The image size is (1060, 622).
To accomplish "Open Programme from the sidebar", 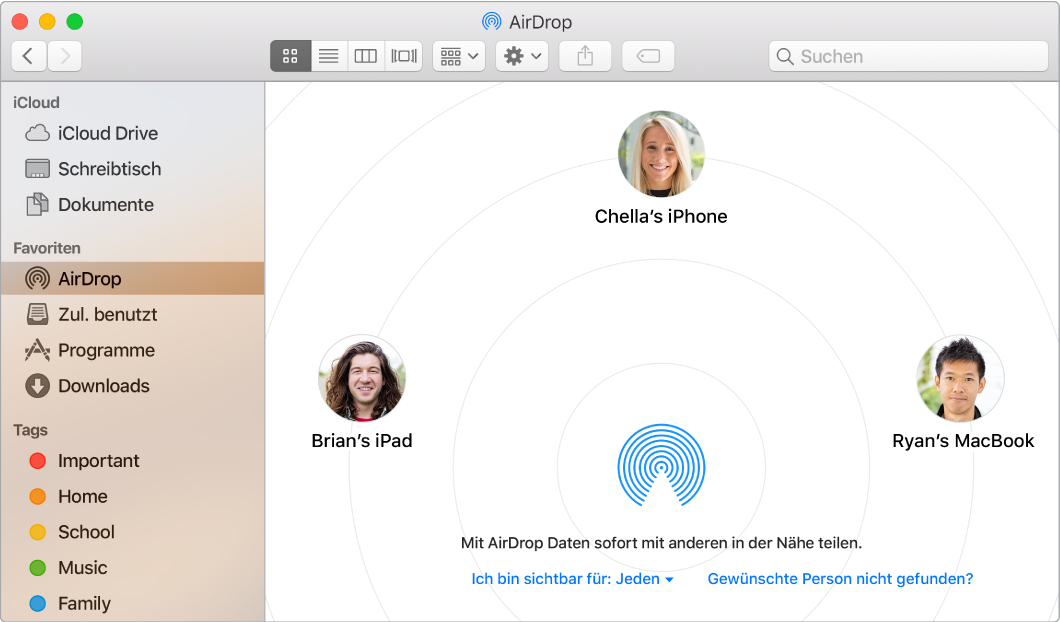I will pyautogui.click(x=106, y=350).
